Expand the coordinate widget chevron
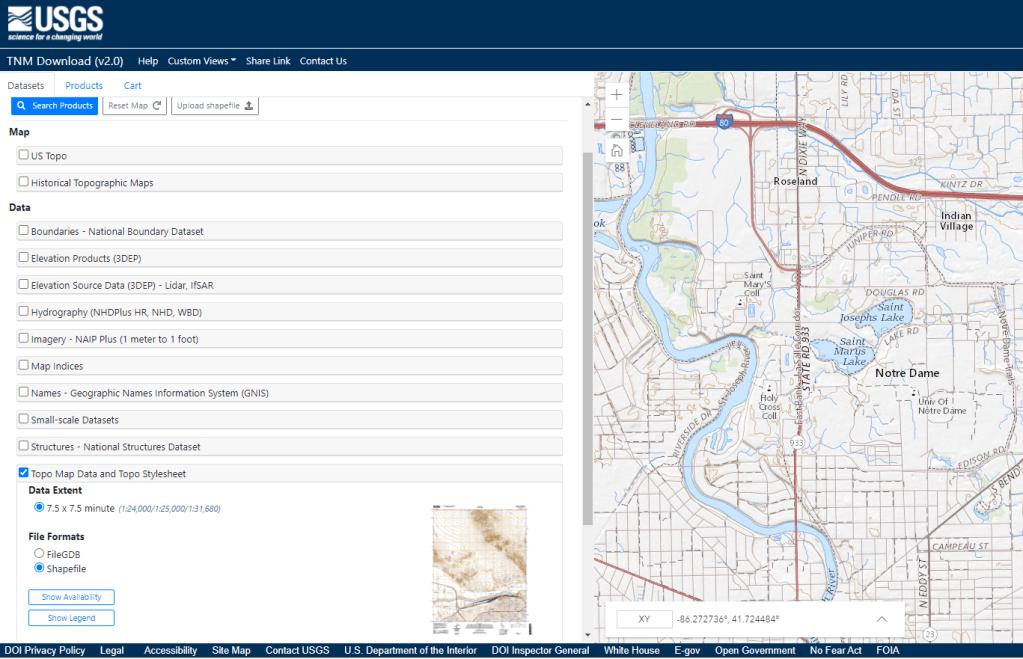 (881, 619)
